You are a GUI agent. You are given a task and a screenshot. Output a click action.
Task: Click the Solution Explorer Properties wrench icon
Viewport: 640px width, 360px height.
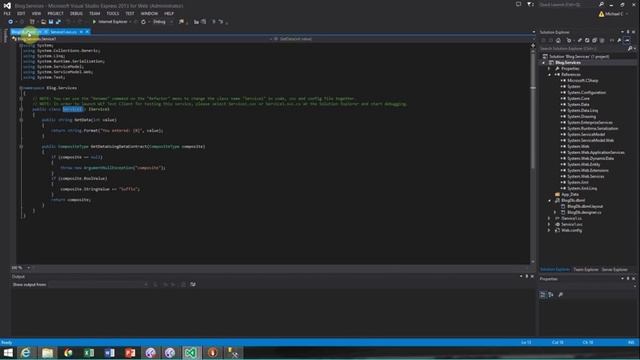point(619,40)
